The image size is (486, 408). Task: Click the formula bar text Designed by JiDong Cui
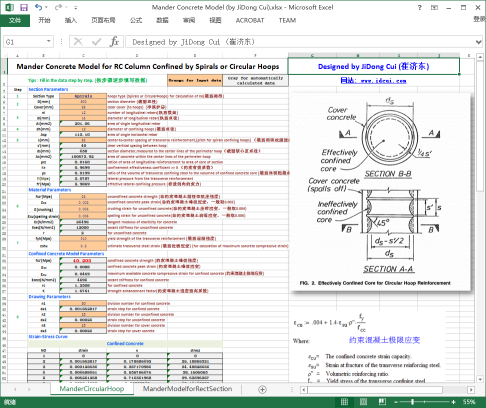point(194,42)
